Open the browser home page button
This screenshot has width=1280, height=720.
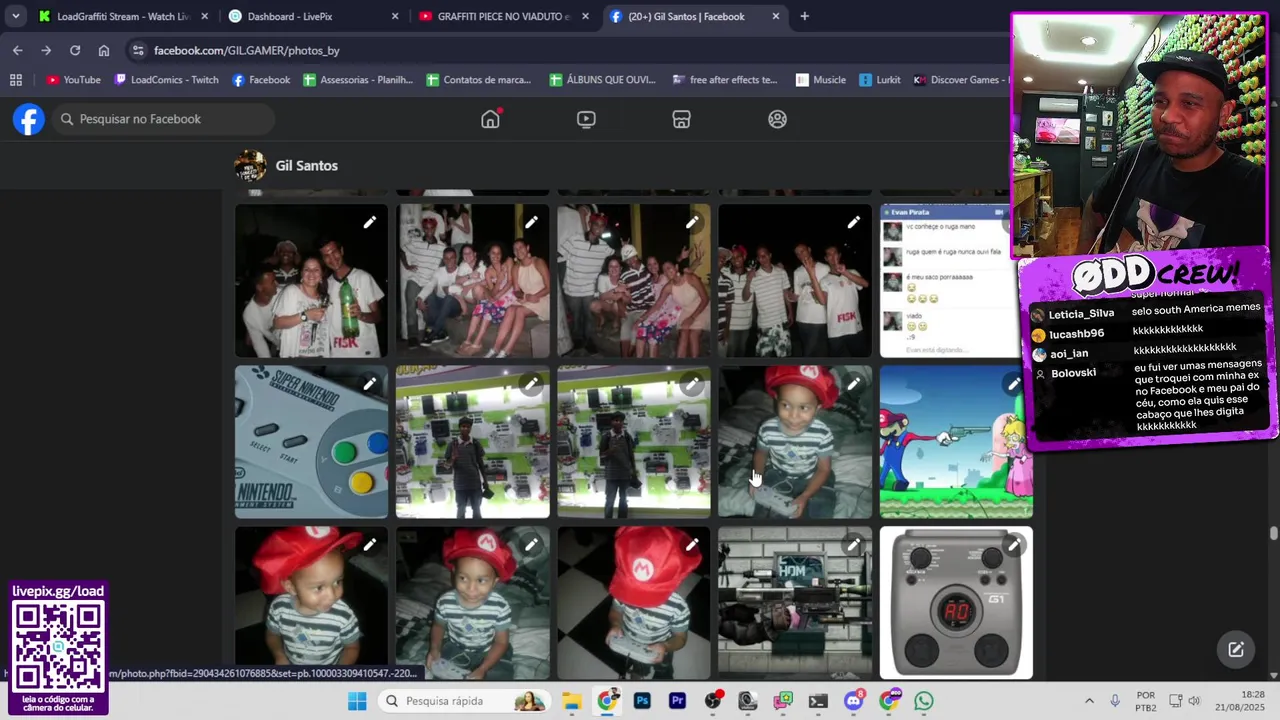click(104, 50)
